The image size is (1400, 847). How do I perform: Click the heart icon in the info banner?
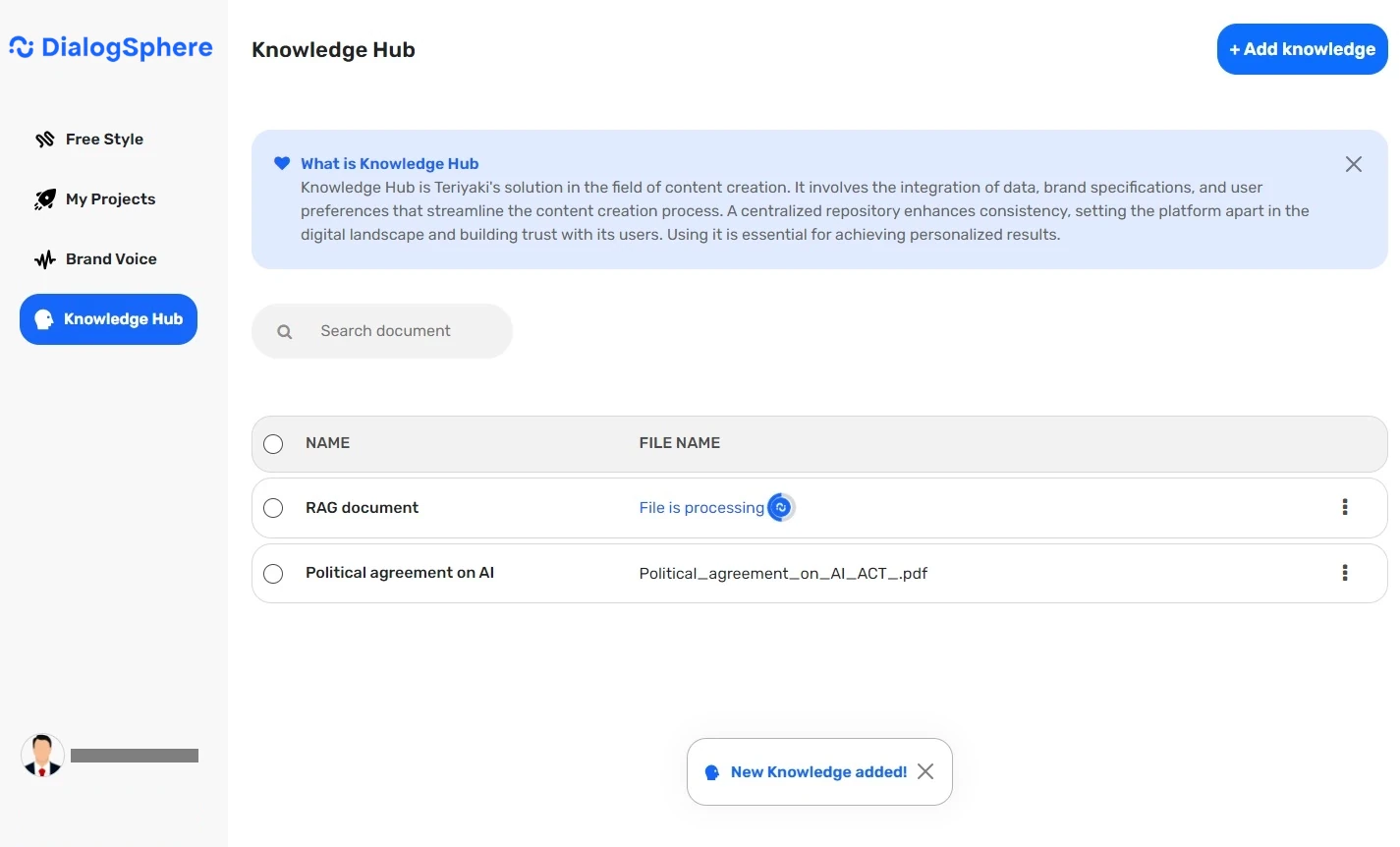pos(282,163)
